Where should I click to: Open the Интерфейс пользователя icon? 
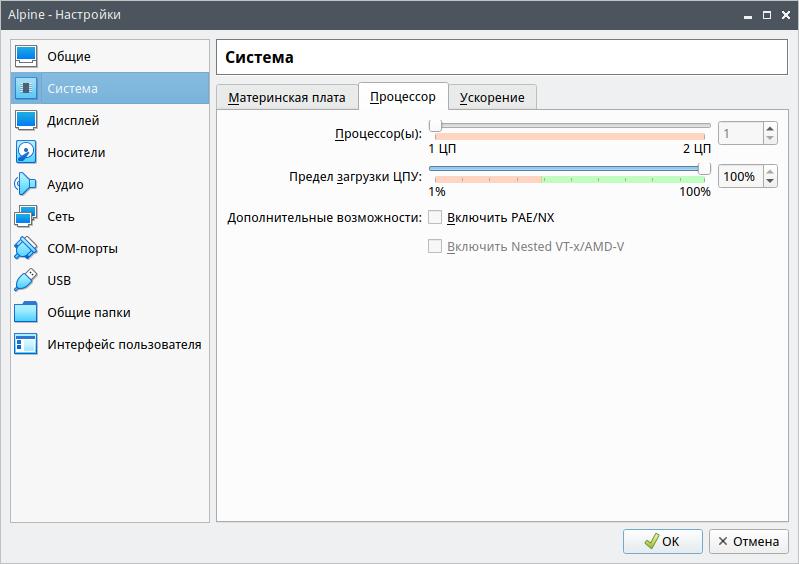[x=25, y=344]
